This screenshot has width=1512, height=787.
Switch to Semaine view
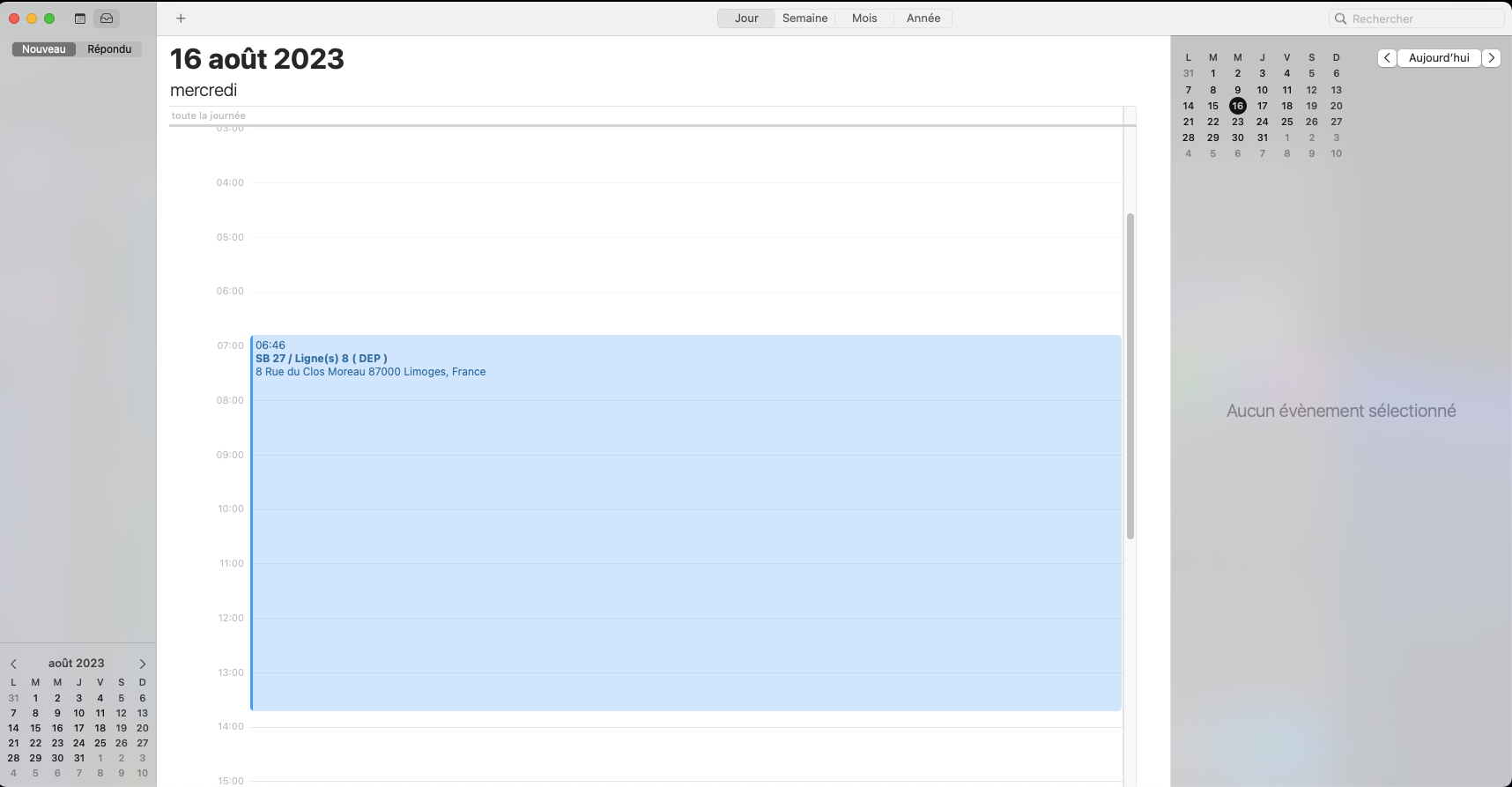click(804, 19)
